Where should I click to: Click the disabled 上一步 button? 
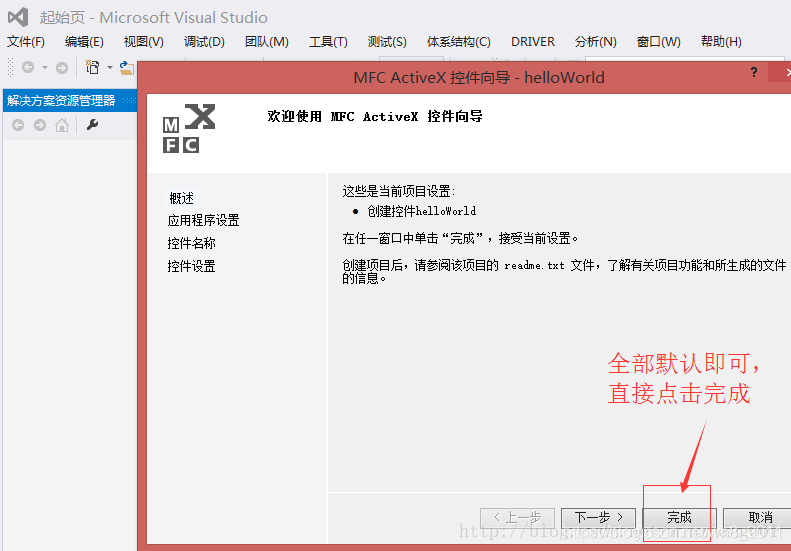(518, 518)
